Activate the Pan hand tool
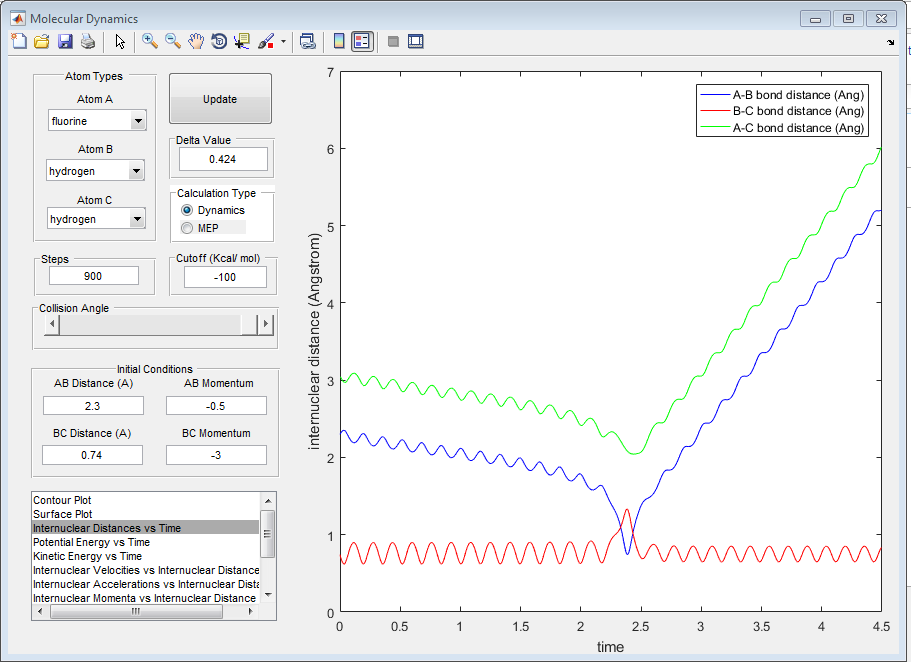This screenshot has height=662, width=911. (196, 41)
